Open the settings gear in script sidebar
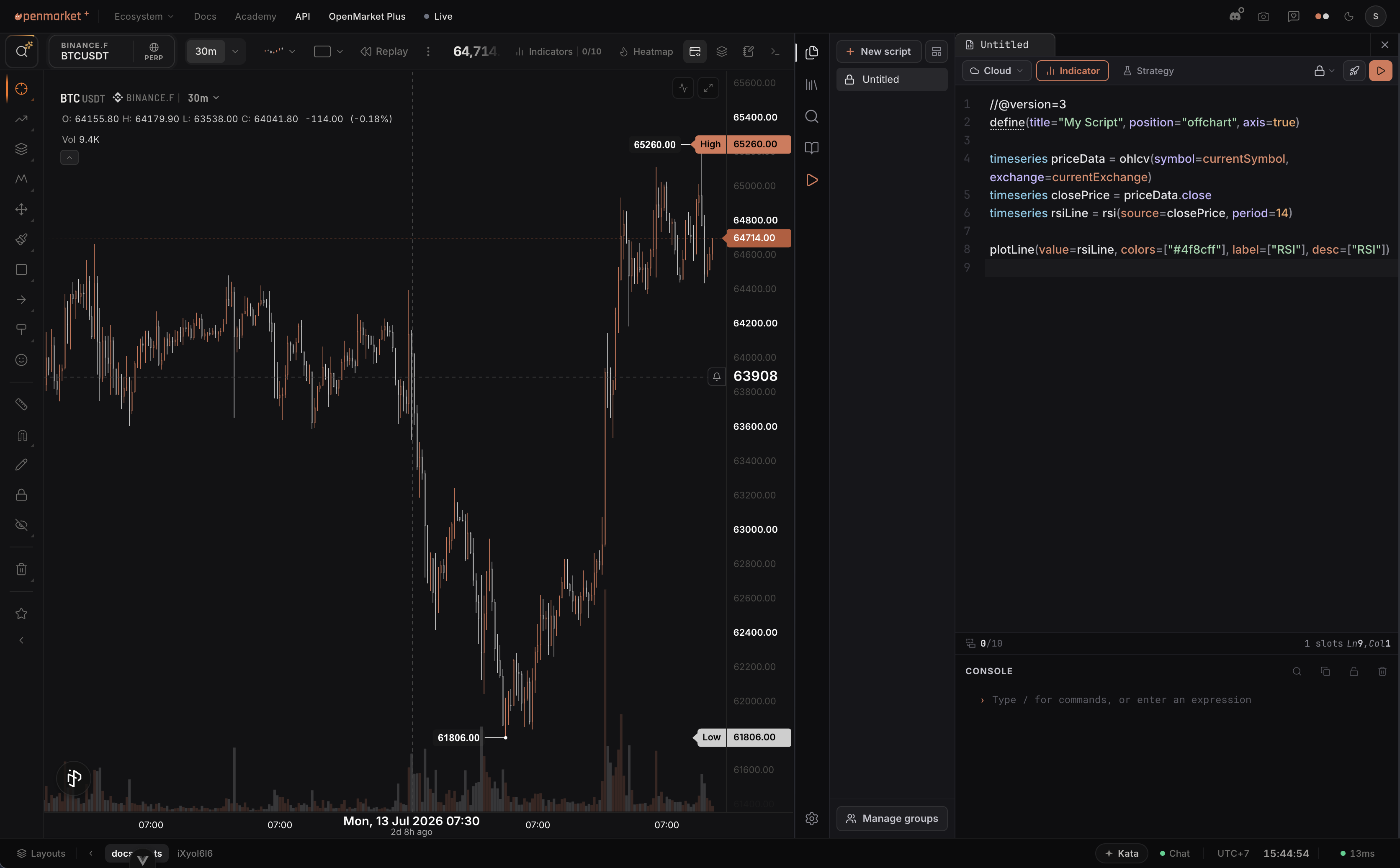 click(811, 818)
